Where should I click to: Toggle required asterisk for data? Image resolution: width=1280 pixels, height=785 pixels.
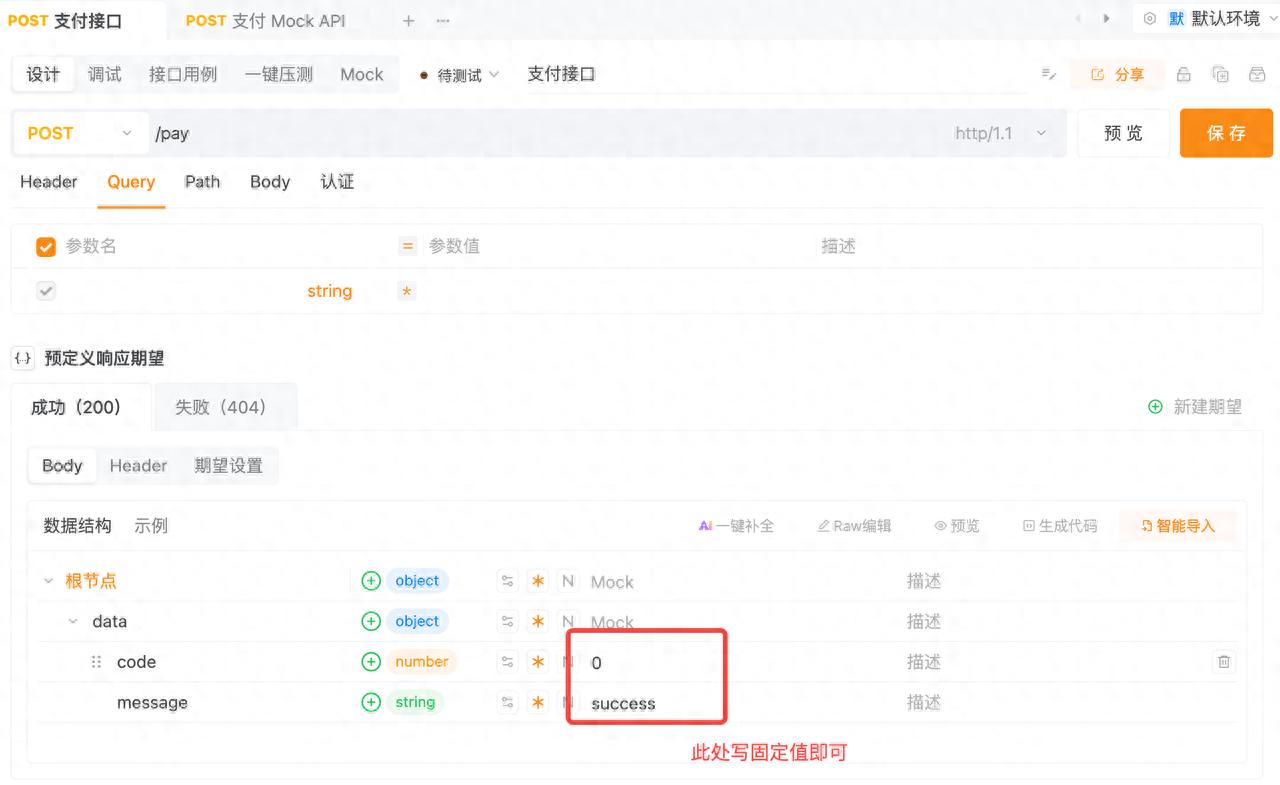pos(538,621)
